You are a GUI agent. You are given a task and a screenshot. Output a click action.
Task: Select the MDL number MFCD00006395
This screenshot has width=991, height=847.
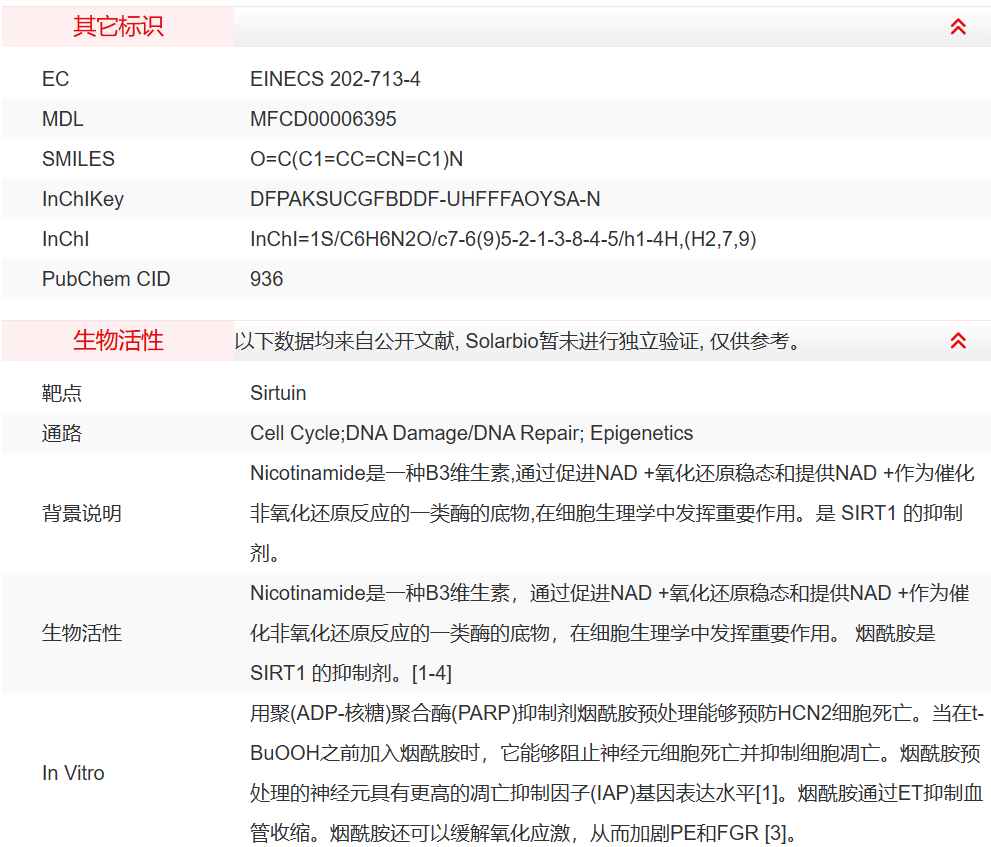point(323,119)
